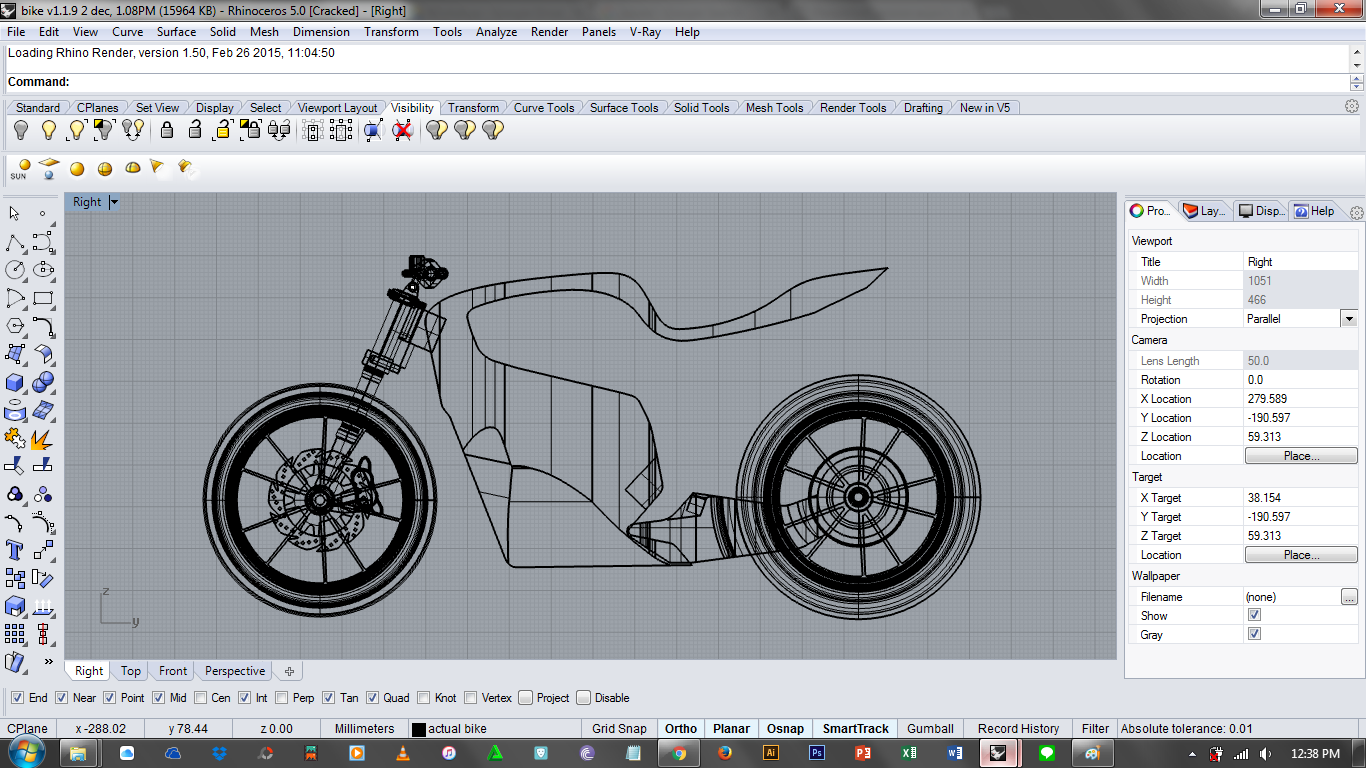The image size is (1366, 768).
Task: Click the Show Objects yellow bulb icon
Action: (48, 130)
